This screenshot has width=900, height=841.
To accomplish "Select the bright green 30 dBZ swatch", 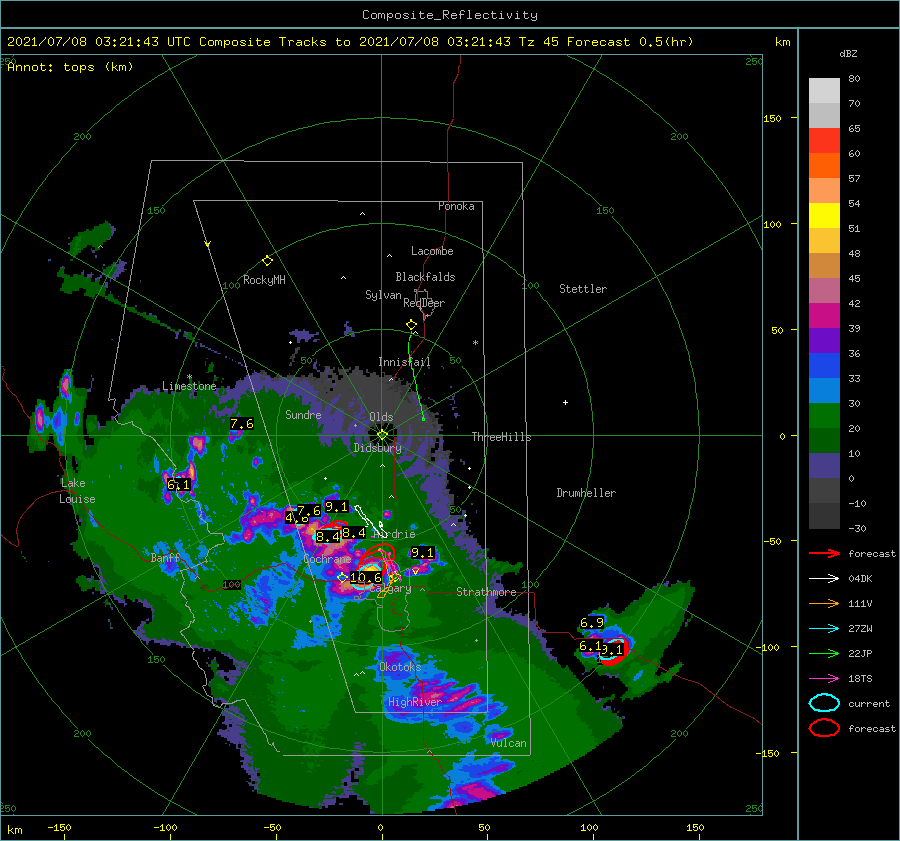I will (824, 416).
